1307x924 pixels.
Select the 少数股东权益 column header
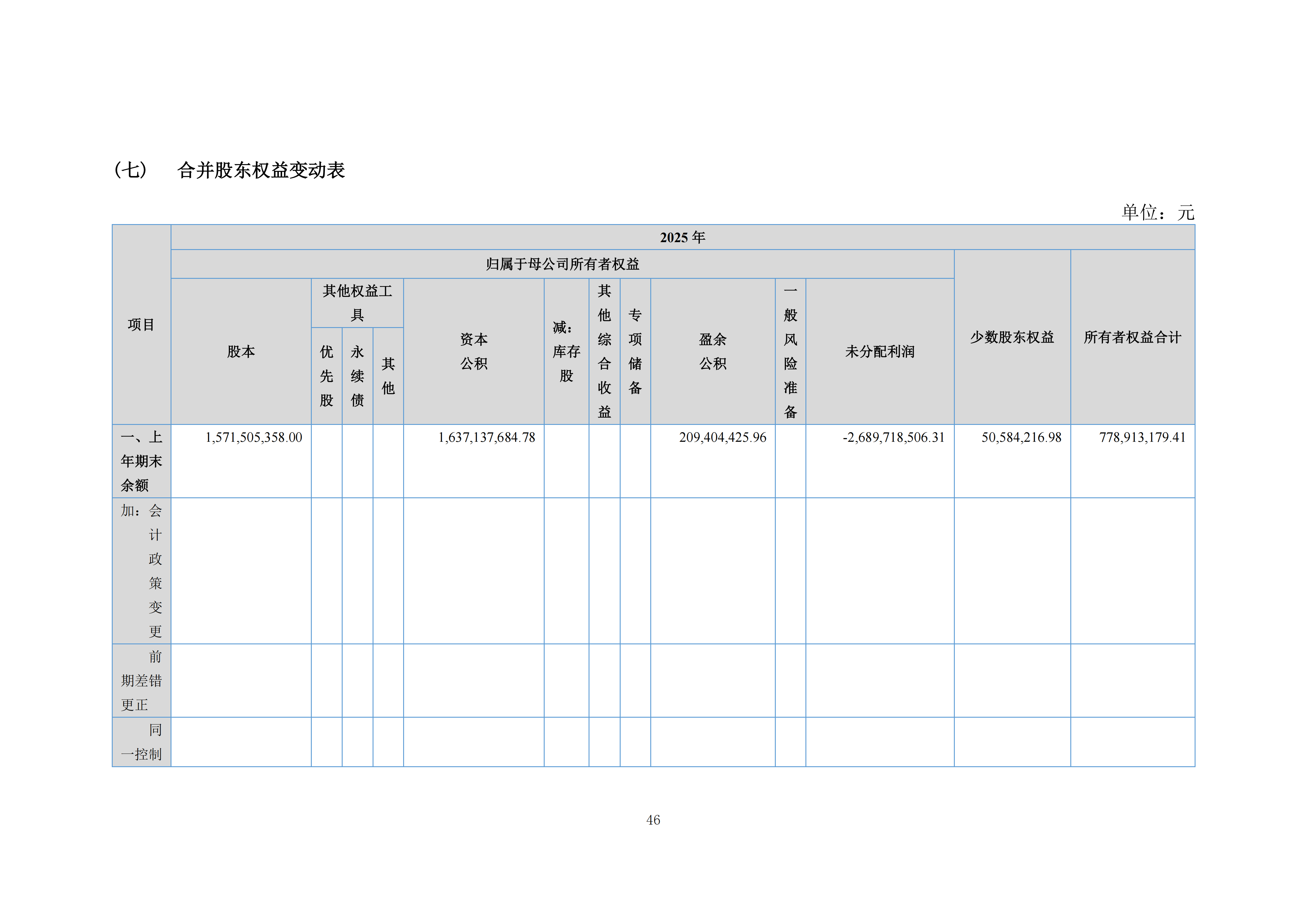[x=1012, y=337]
